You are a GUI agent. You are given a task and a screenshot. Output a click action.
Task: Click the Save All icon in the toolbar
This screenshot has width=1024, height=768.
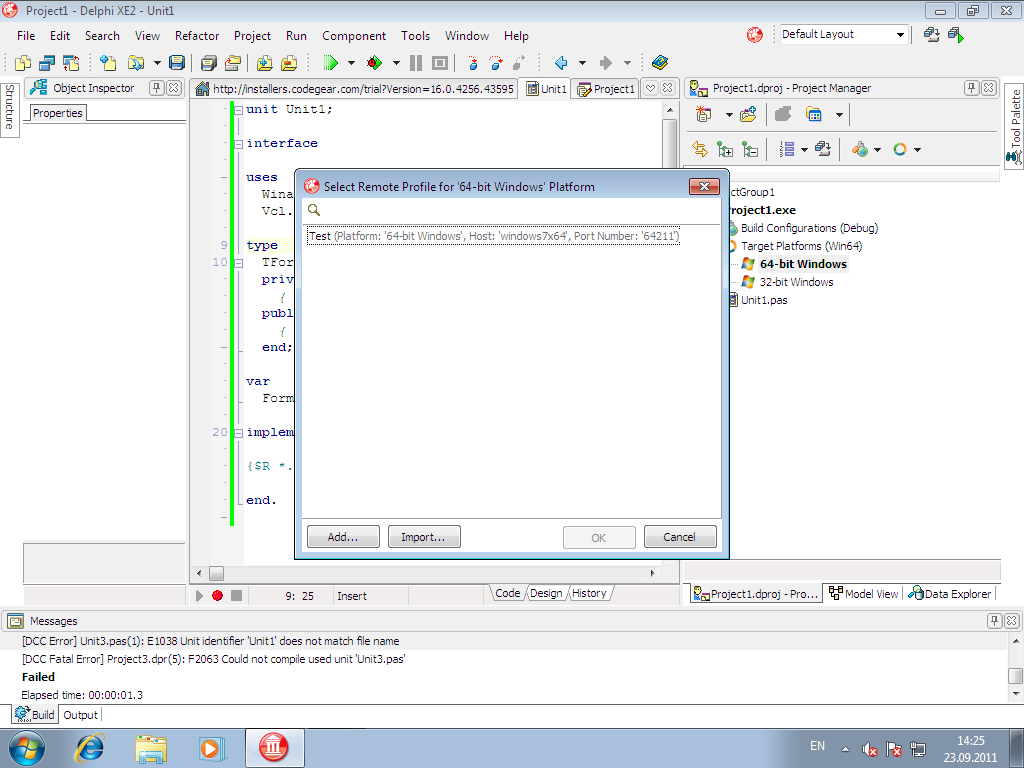point(208,63)
